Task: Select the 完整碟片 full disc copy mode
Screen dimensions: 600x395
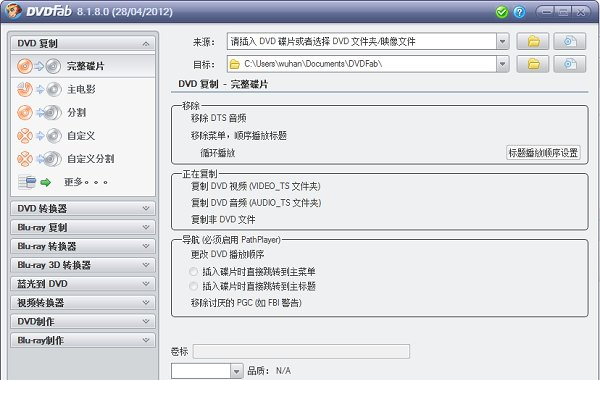Action: tap(83, 66)
